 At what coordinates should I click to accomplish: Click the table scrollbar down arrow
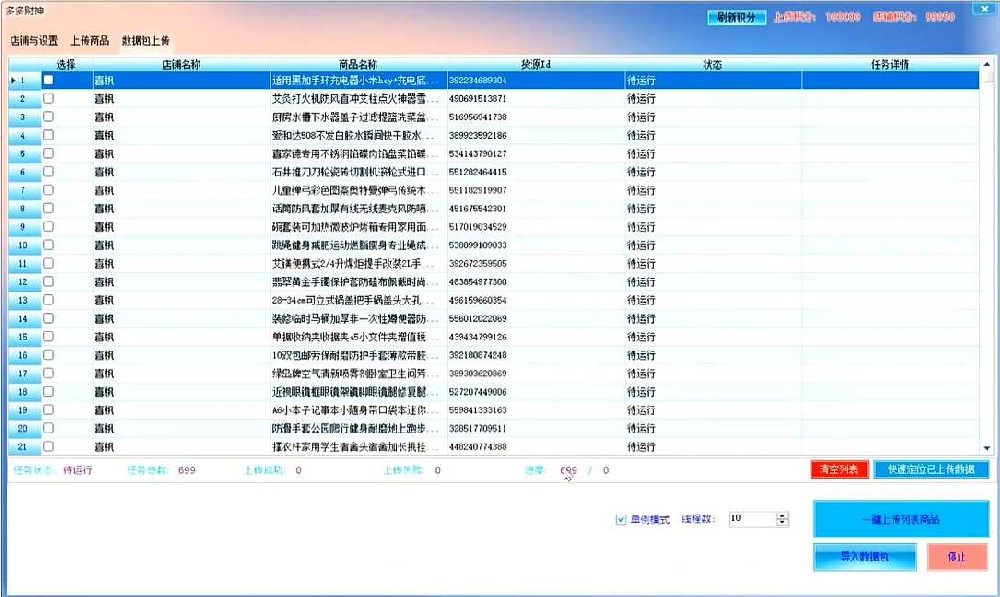click(987, 448)
